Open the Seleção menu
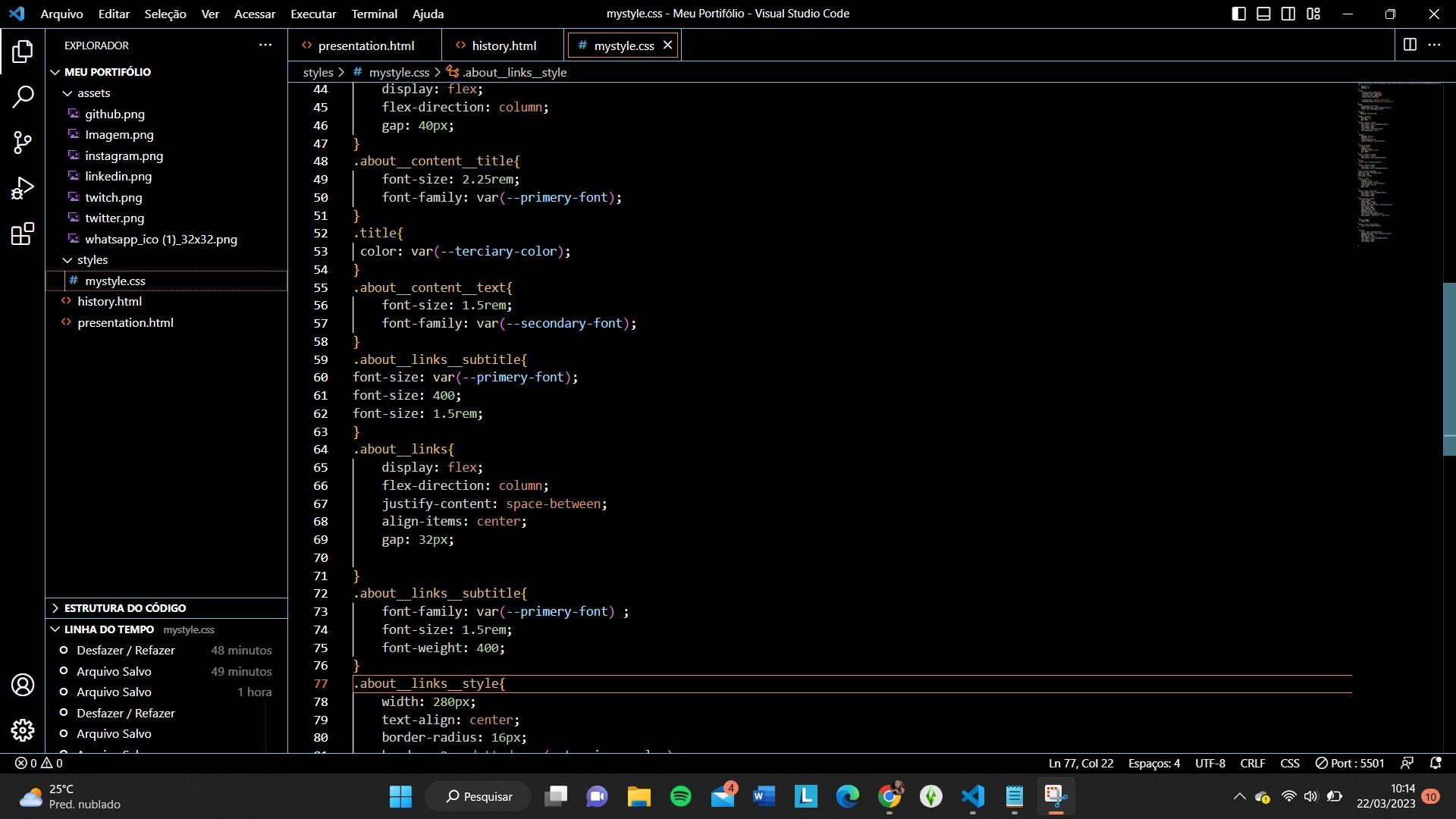Screen dimensions: 1456x819 point(165,14)
